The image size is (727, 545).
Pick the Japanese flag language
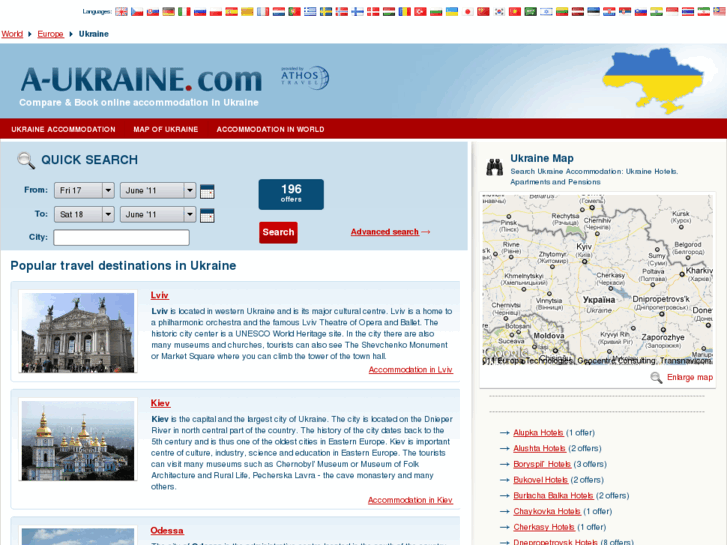468,12
